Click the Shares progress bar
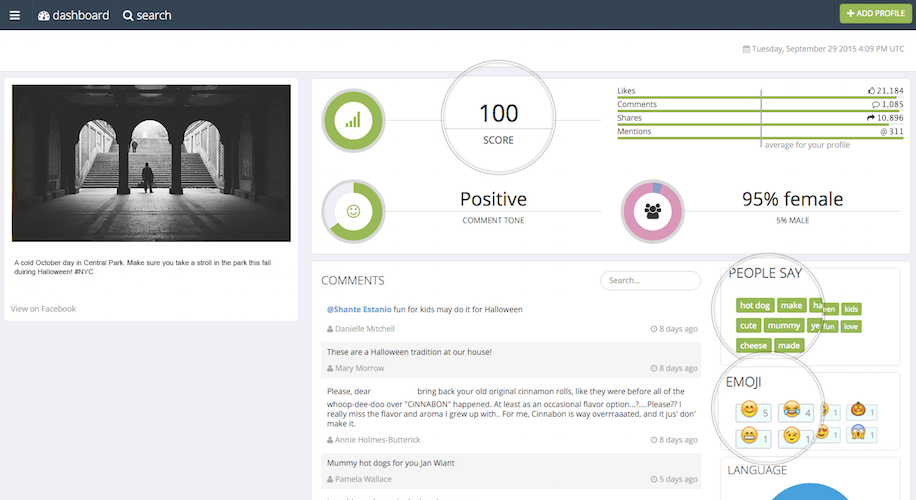The height and width of the screenshot is (500, 916). [x=760, y=124]
